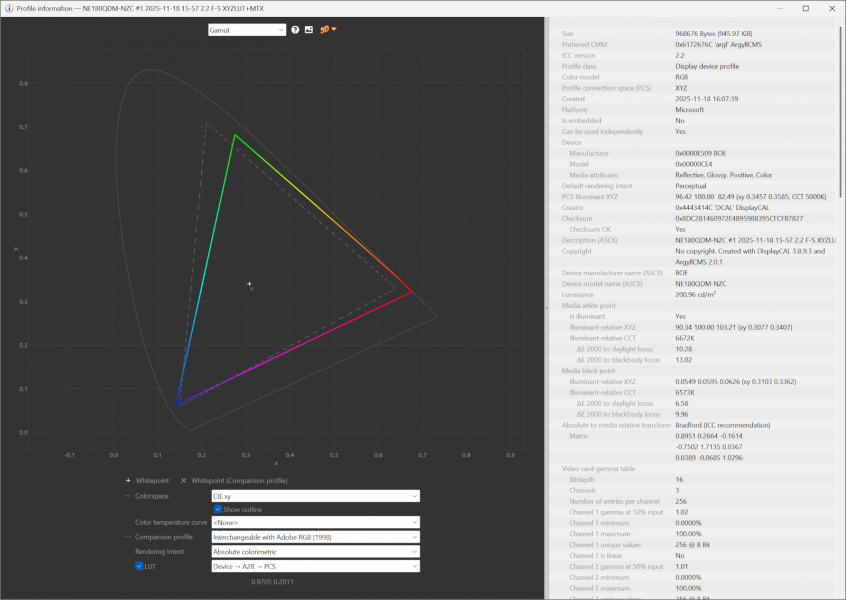Click the save graph image icon
Screen dimensions: 846x600
[309, 30]
